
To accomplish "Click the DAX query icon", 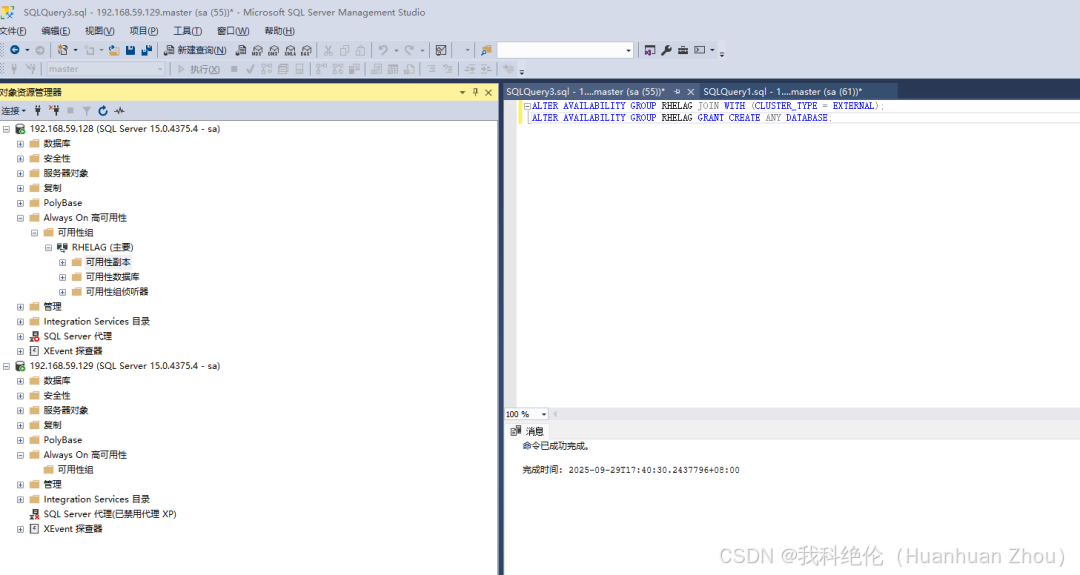I will [307, 50].
